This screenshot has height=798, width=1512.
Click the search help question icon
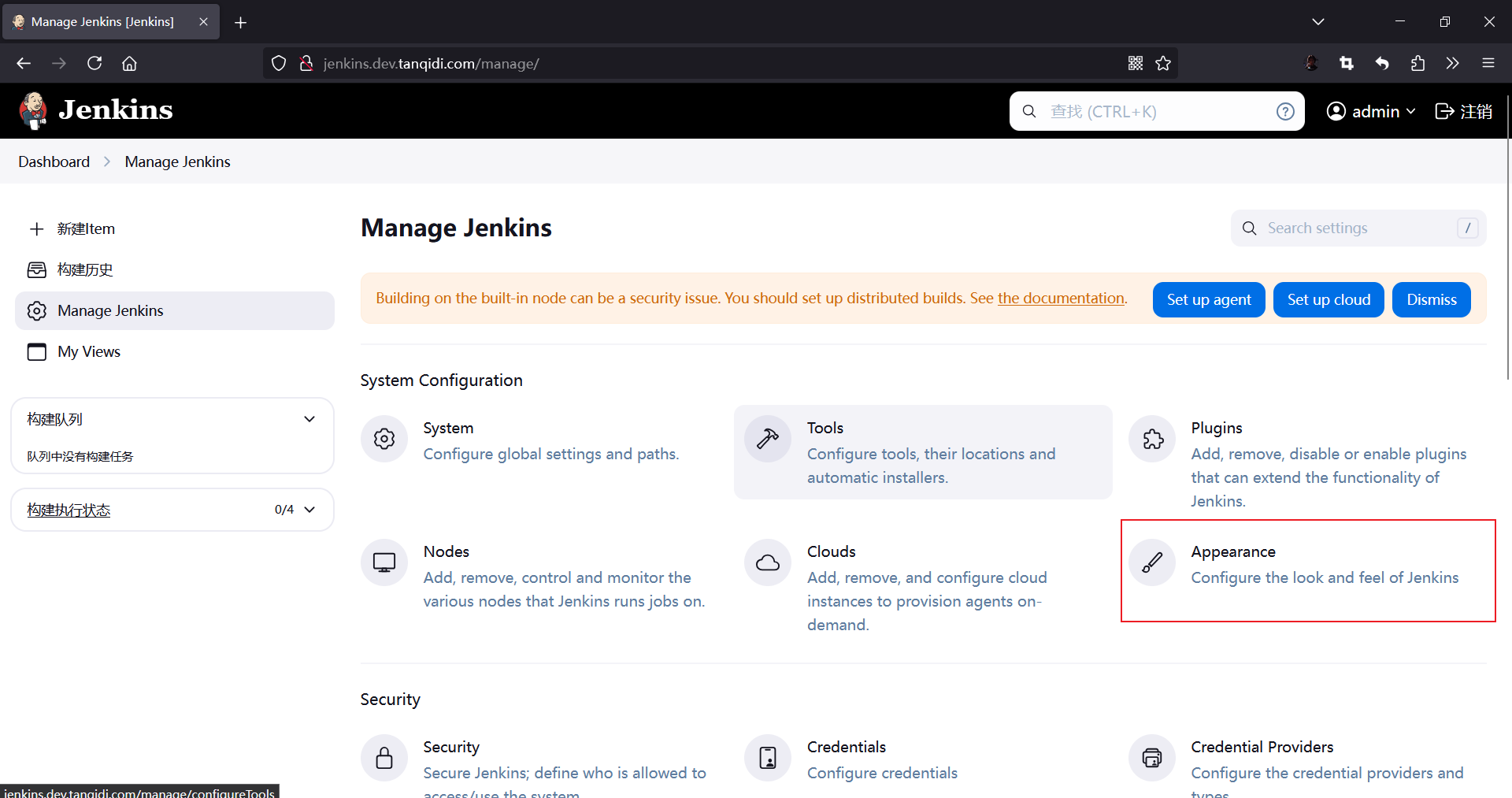point(1285,112)
